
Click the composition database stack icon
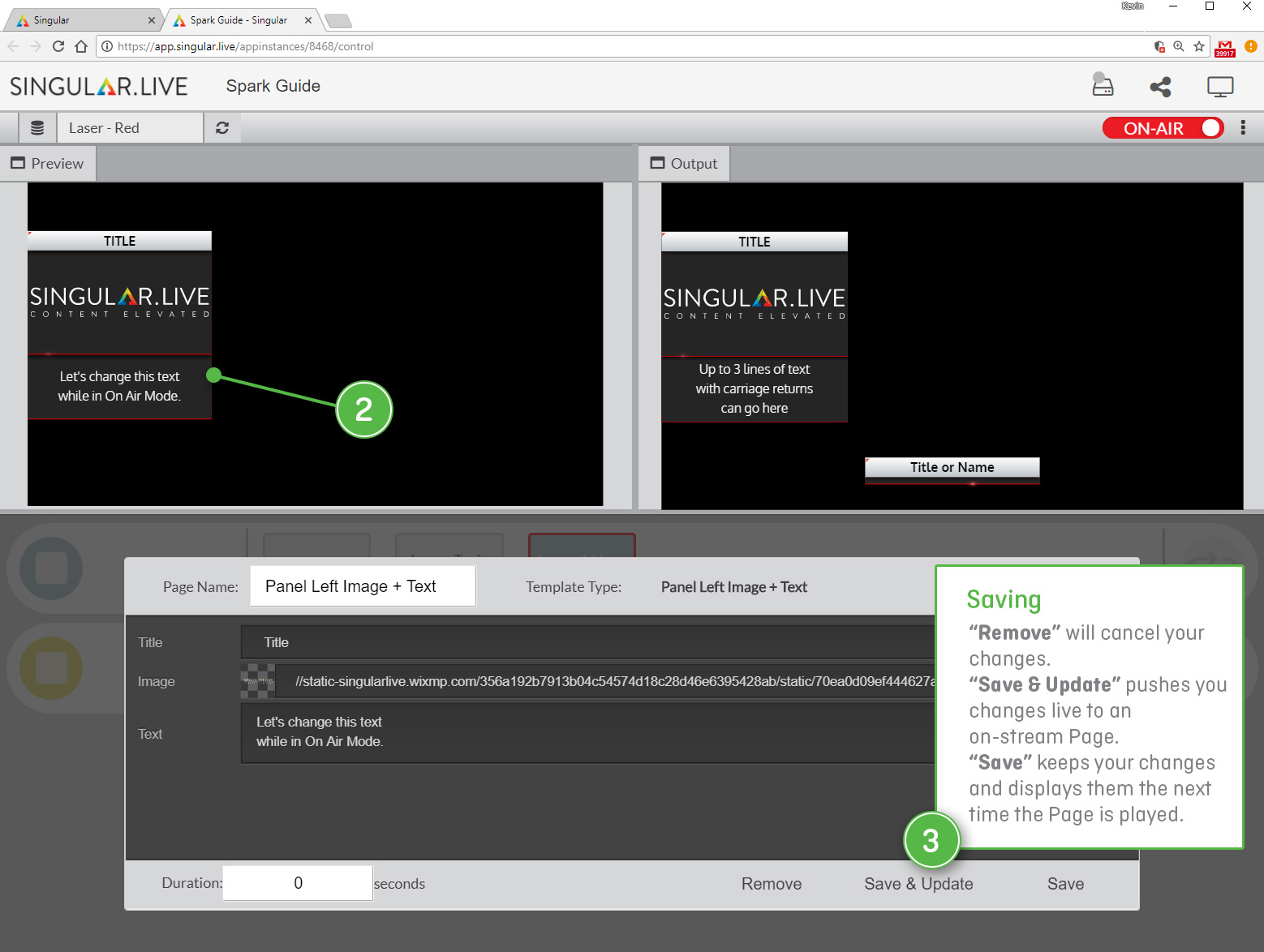[37, 128]
